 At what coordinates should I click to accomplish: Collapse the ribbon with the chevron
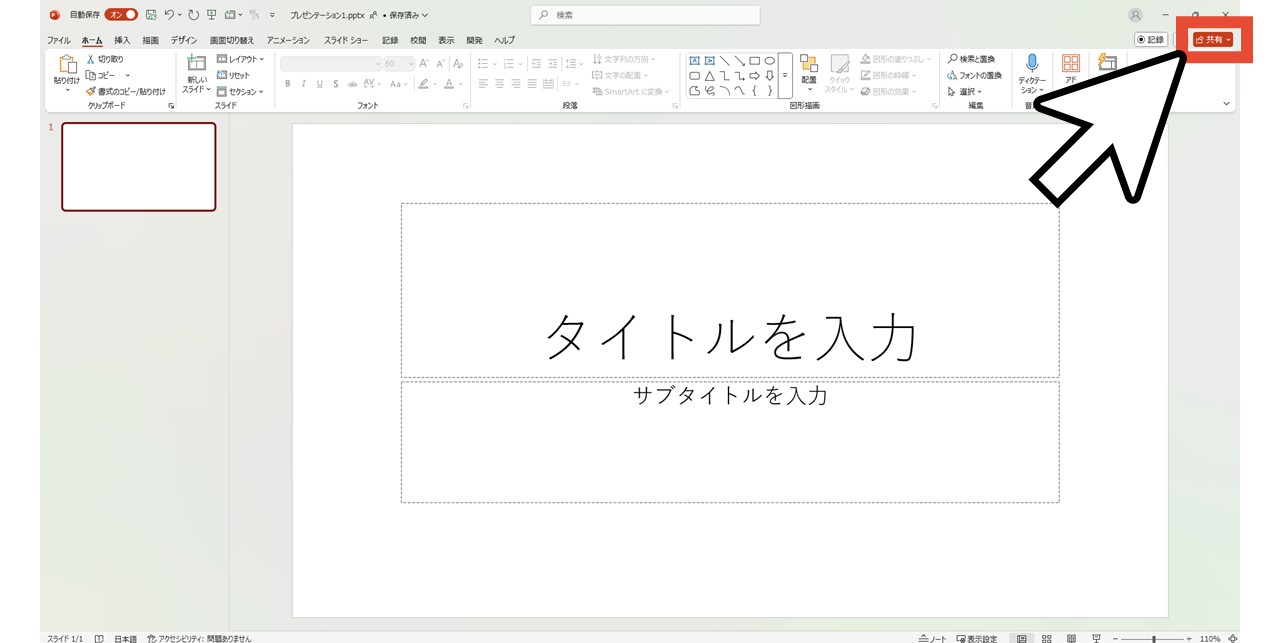point(1227,103)
